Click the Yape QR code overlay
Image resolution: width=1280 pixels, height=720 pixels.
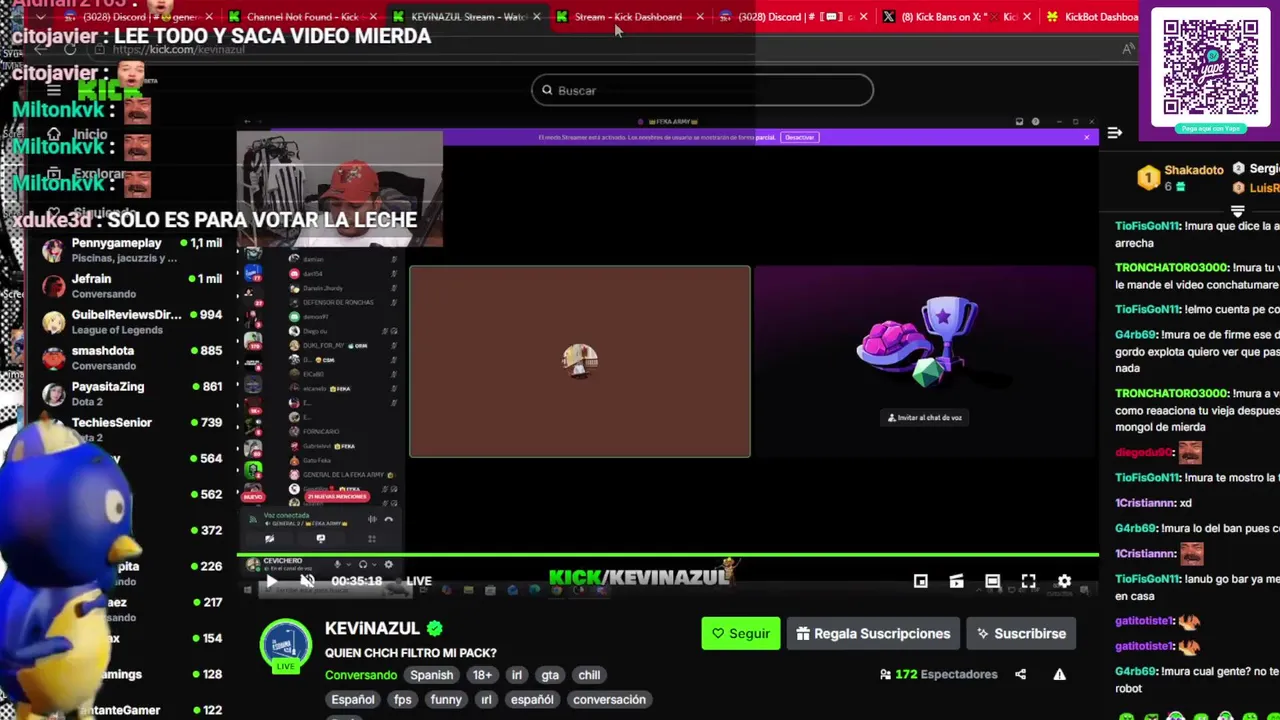(x=1211, y=68)
